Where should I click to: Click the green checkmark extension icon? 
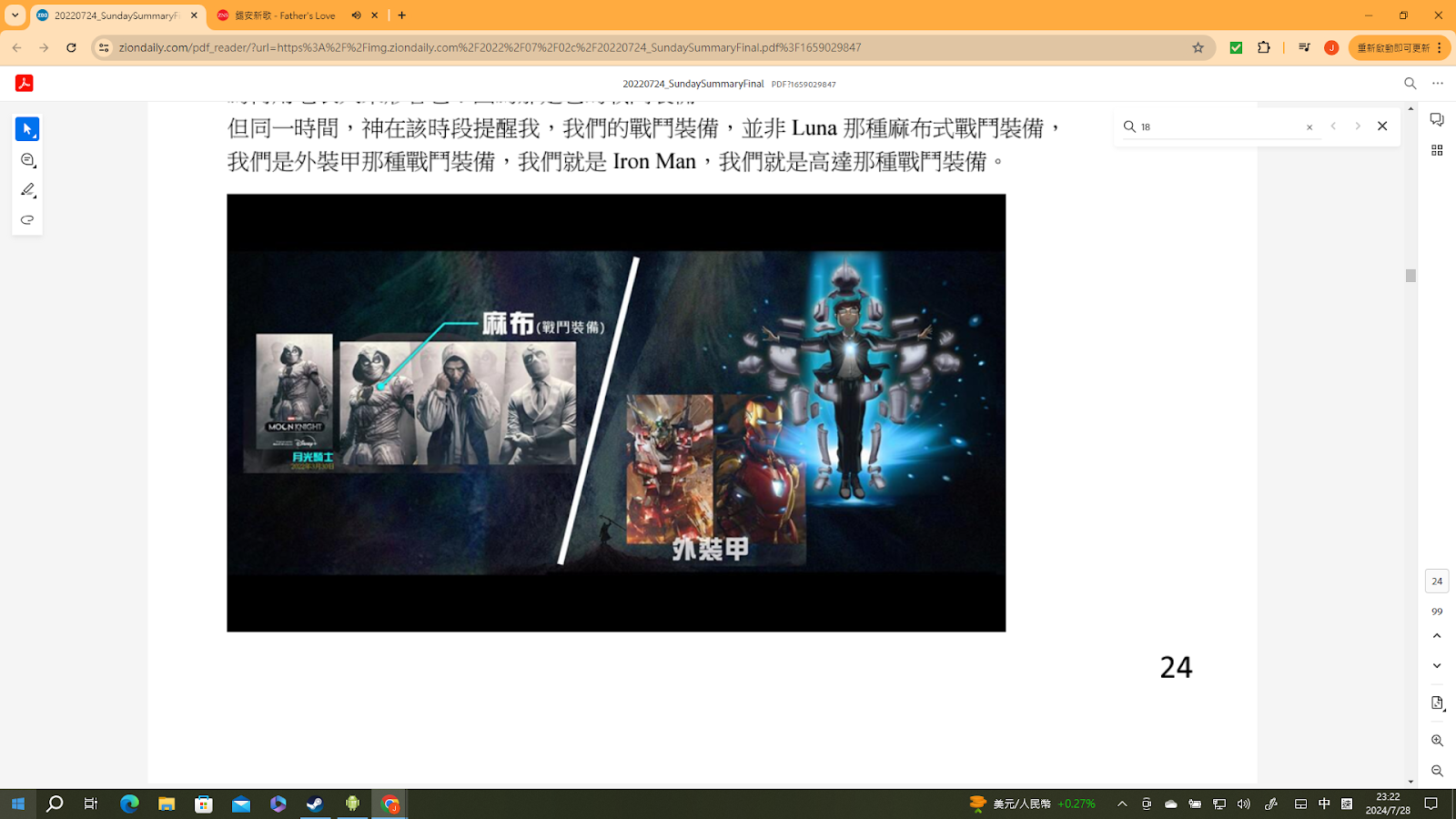pos(1236,47)
